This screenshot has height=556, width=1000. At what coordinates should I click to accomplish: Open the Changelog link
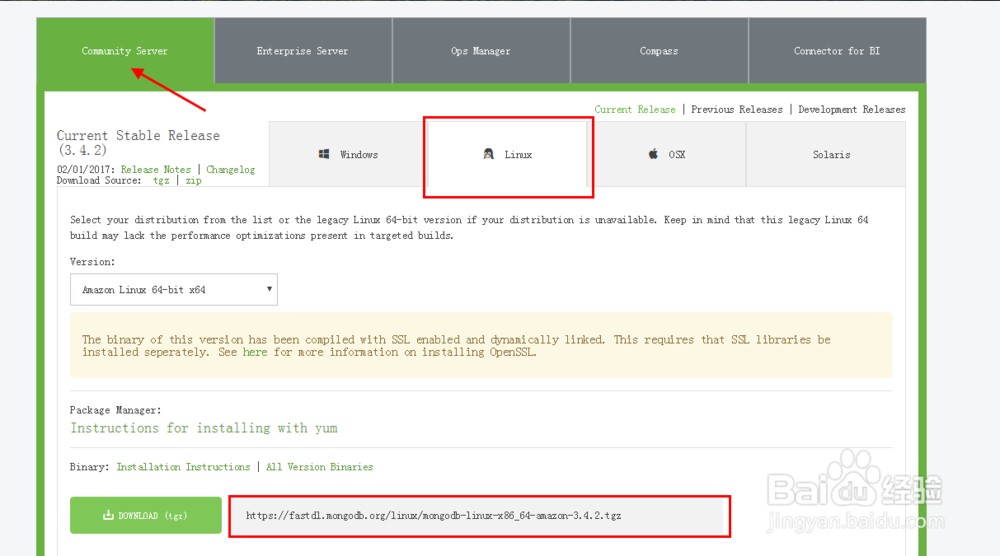click(230, 170)
